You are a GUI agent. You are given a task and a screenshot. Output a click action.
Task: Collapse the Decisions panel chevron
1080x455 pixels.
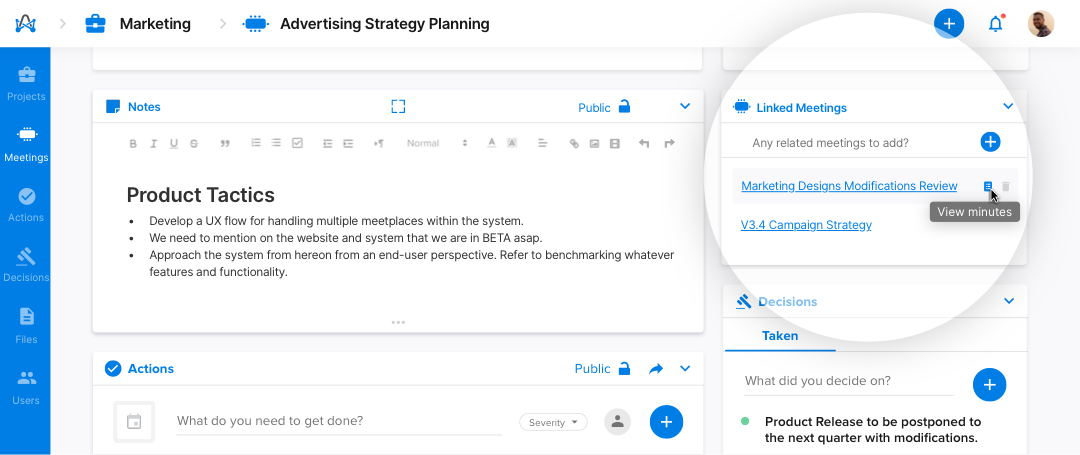click(1009, 301)
